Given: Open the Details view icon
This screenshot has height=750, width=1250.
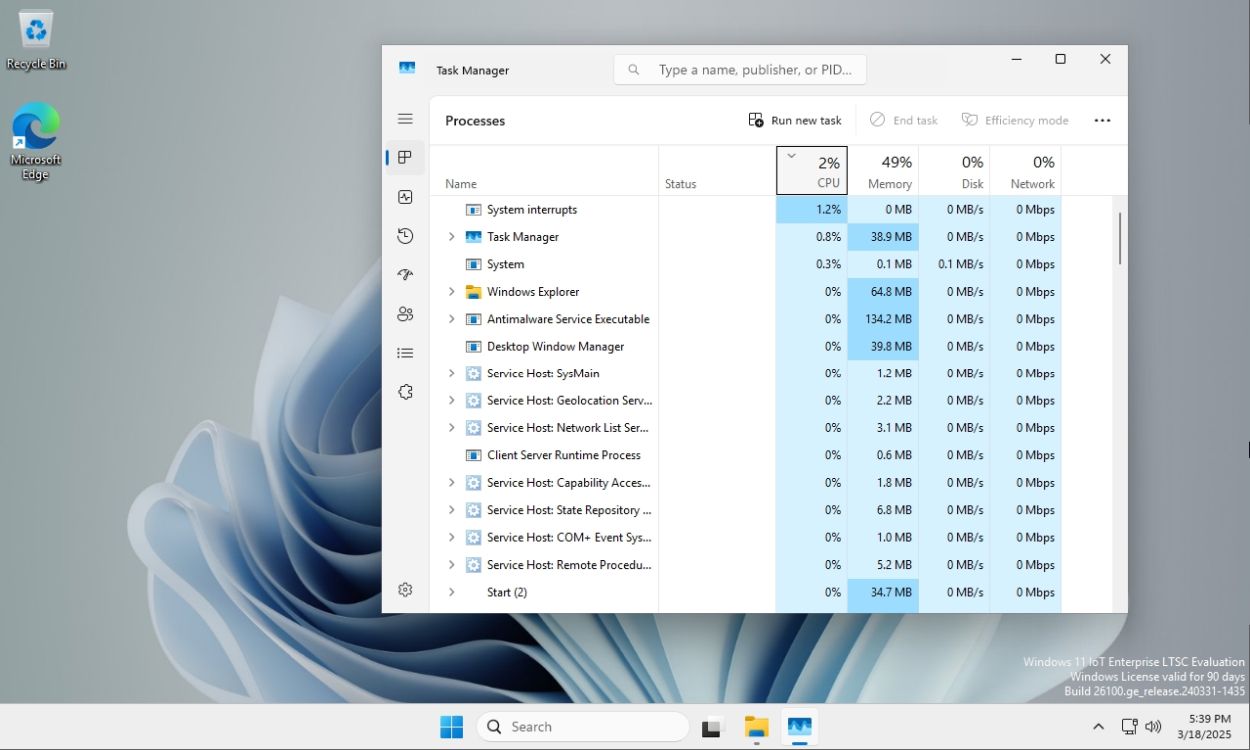Looking at the screenshot, I should [x=405, y=352].
